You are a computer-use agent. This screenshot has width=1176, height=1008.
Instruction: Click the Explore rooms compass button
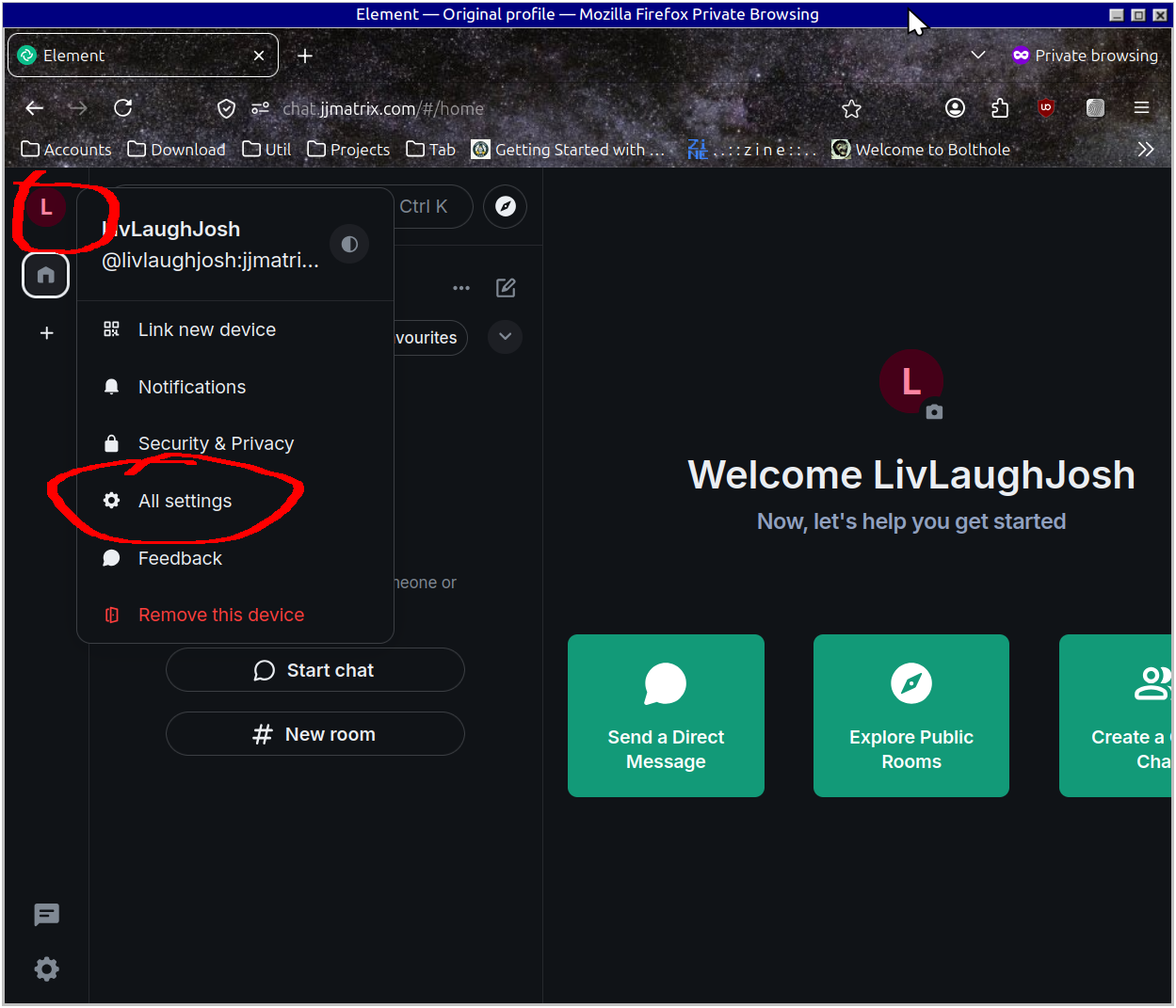pos(506,206)
